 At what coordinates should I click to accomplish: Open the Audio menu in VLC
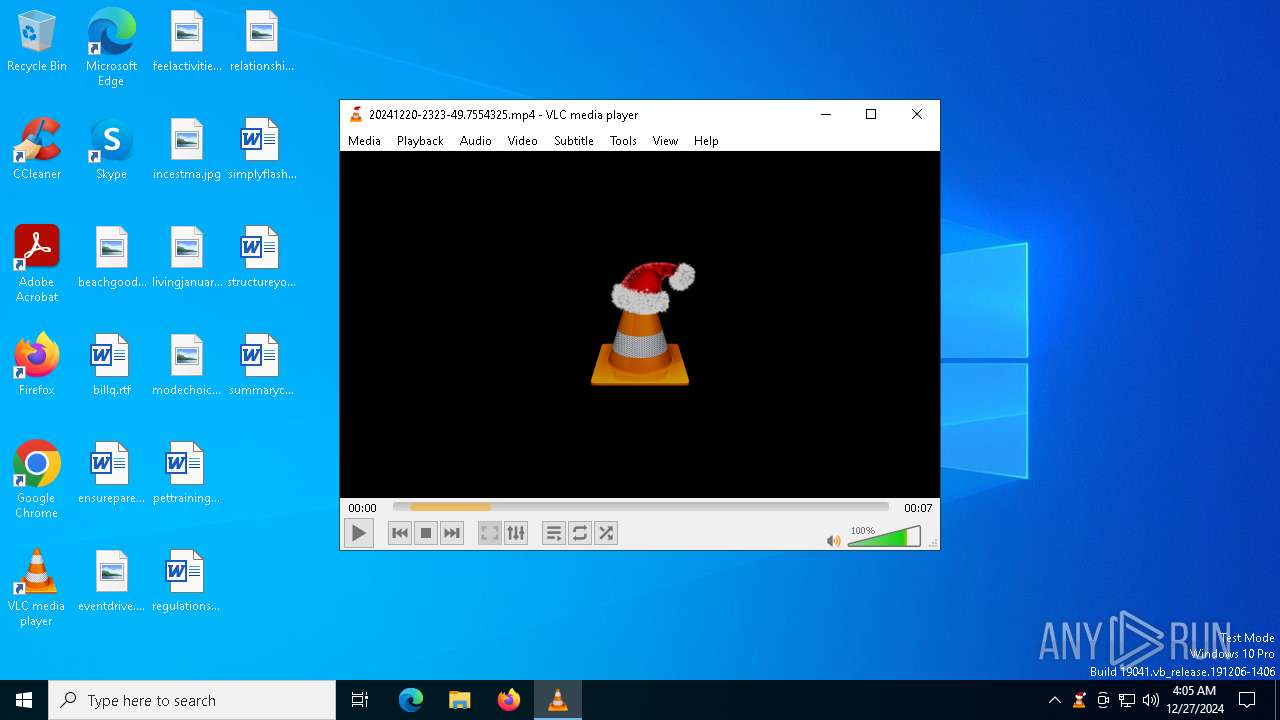coord(476,141)
